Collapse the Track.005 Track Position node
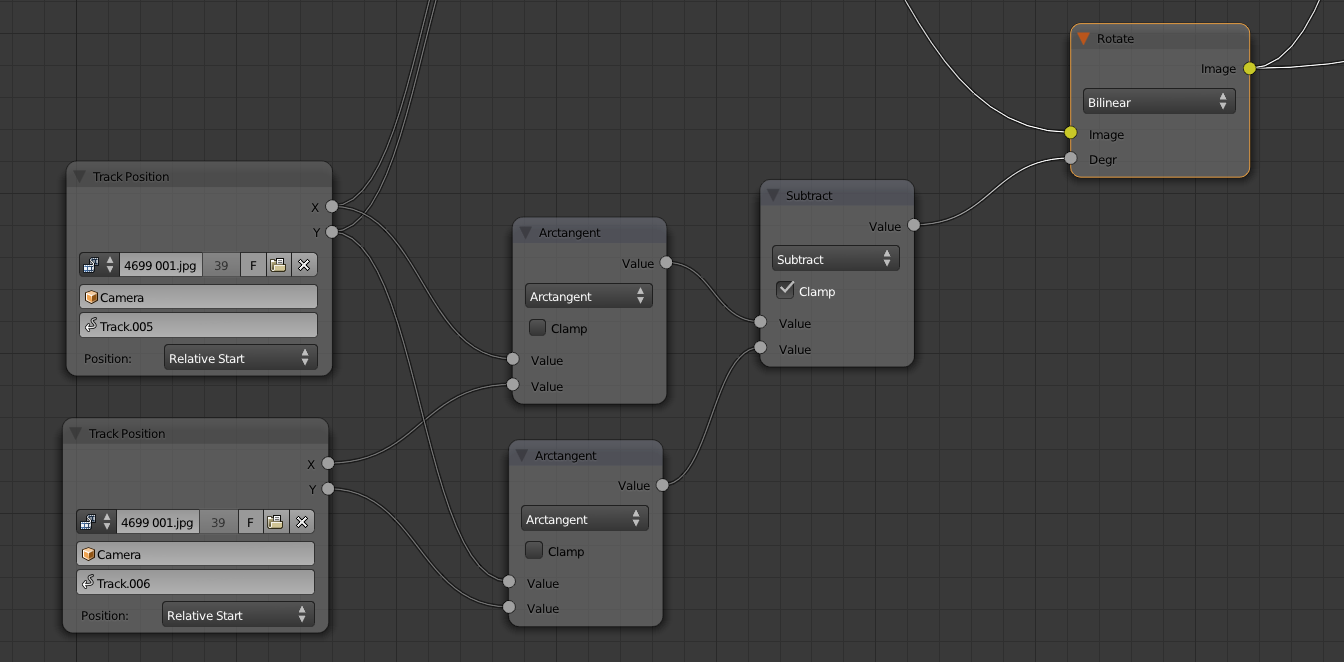 (80, 176)
